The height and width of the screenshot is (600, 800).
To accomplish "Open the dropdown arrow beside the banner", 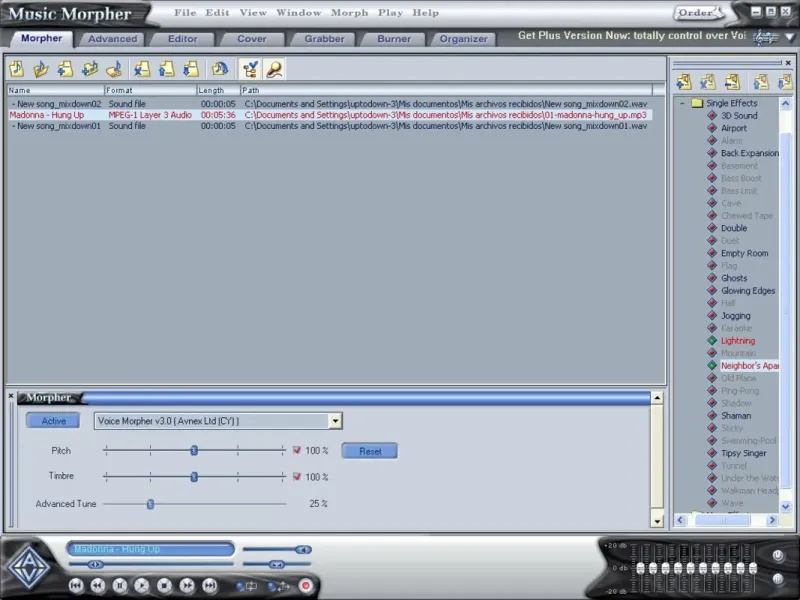I will point(790,37).
